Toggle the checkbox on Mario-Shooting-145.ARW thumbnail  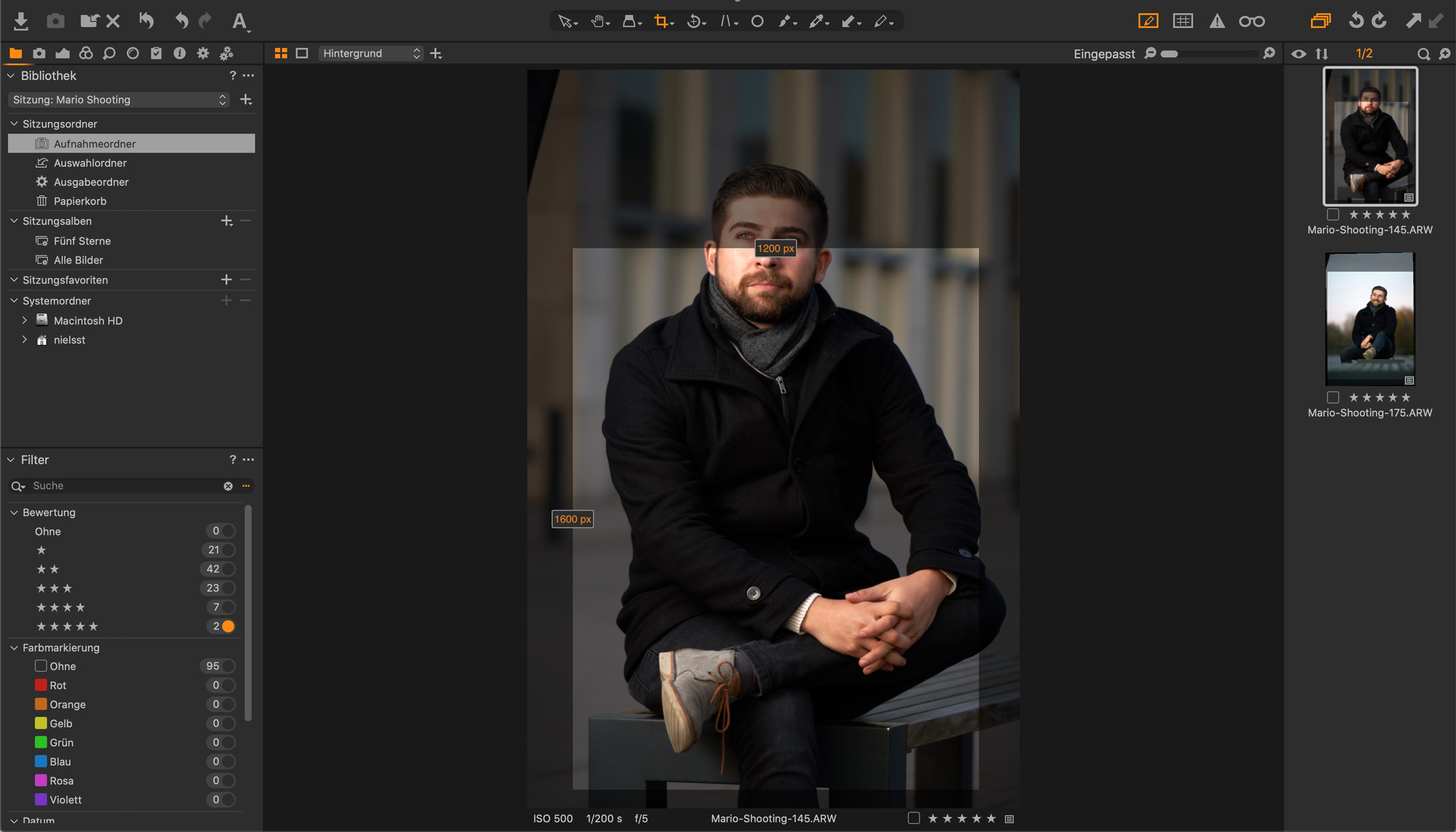[x=1334, y=215]
